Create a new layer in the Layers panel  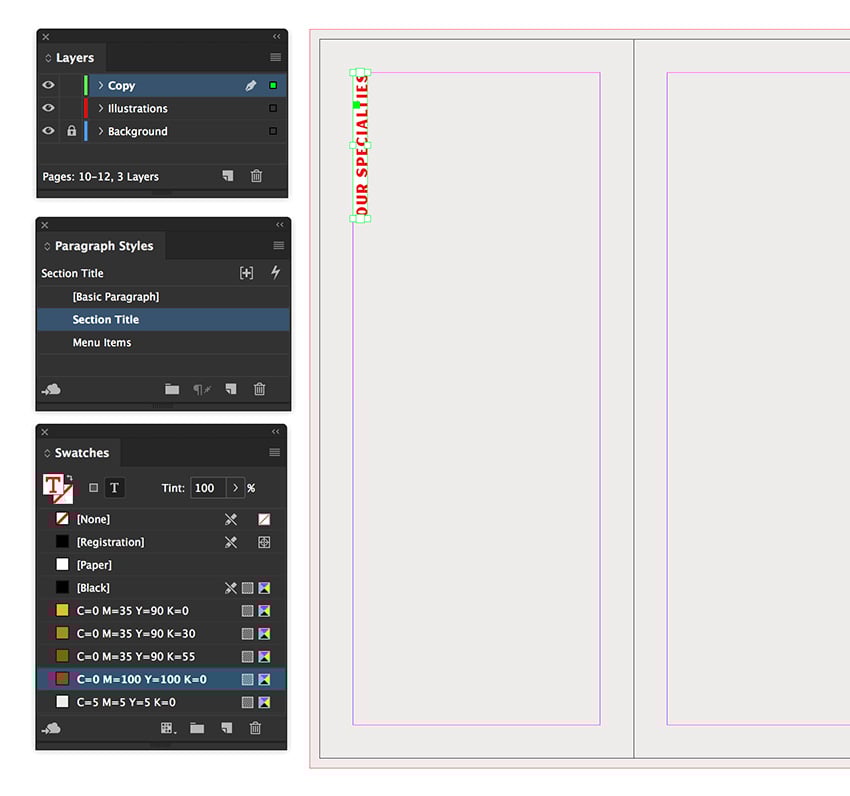point(228,176)
